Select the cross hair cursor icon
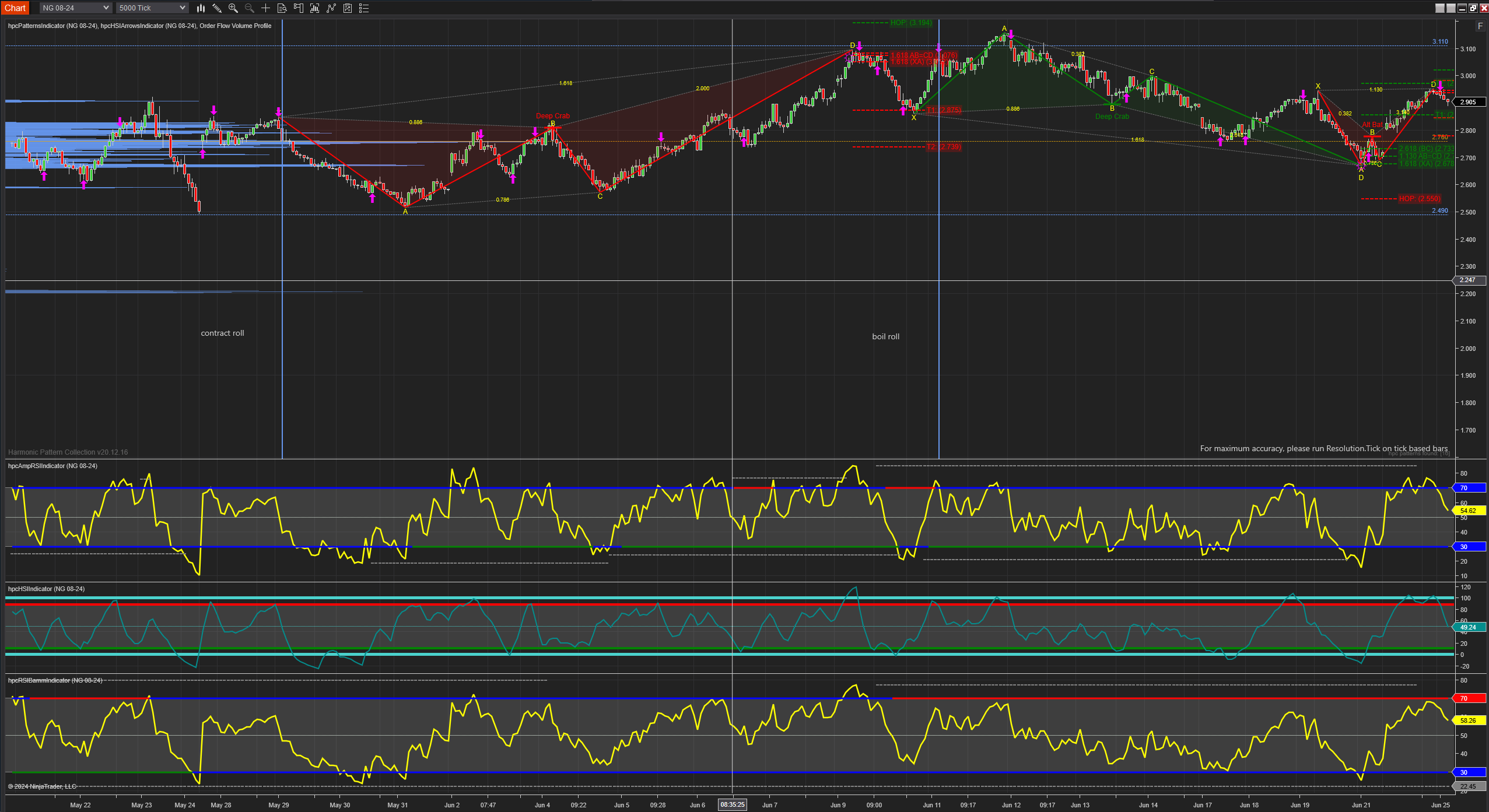Image resolution: width=1489 pixels, height=812 pixels. [x=266, y=8]
